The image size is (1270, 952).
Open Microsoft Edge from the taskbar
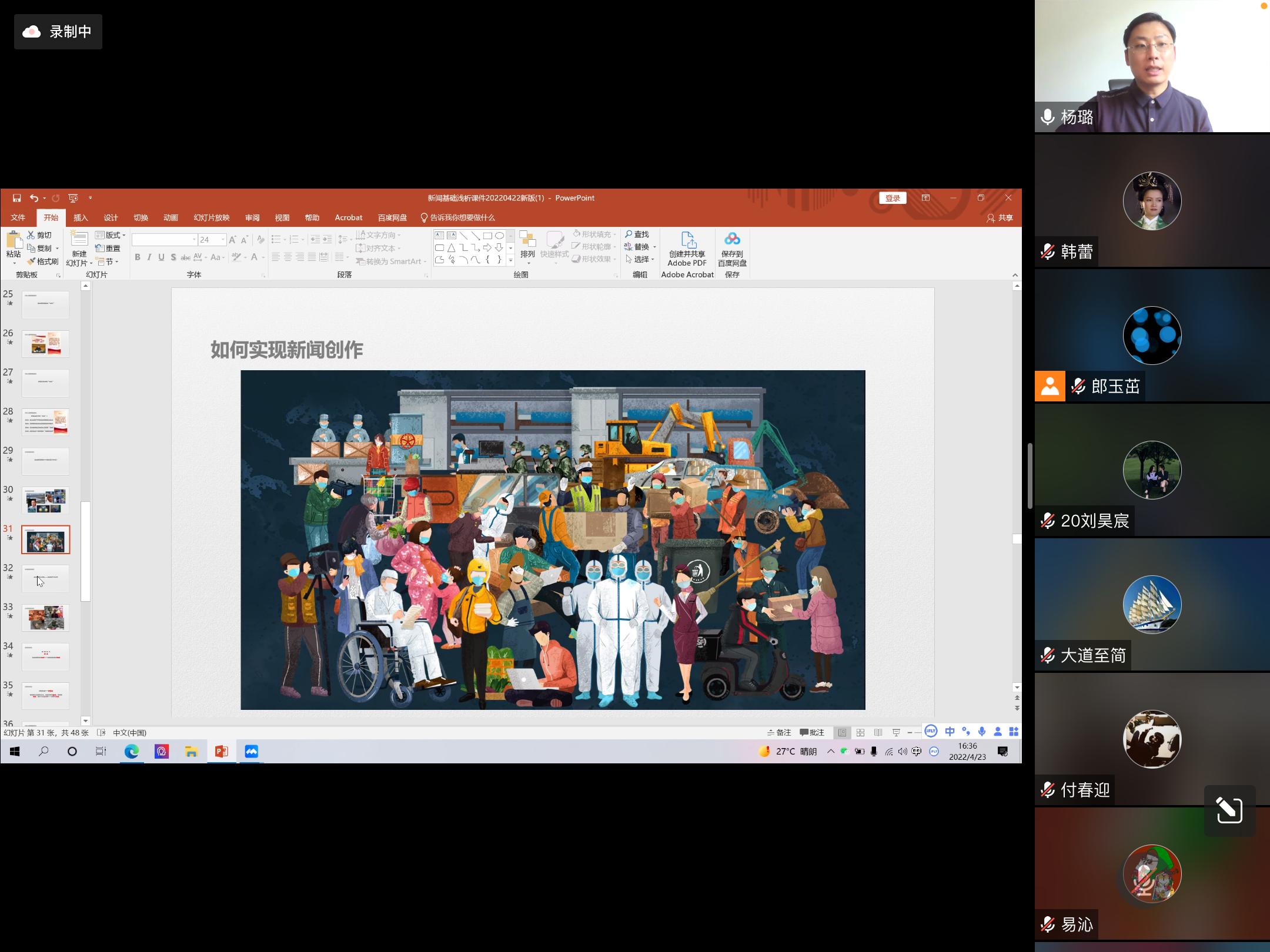tap(132, 752)
